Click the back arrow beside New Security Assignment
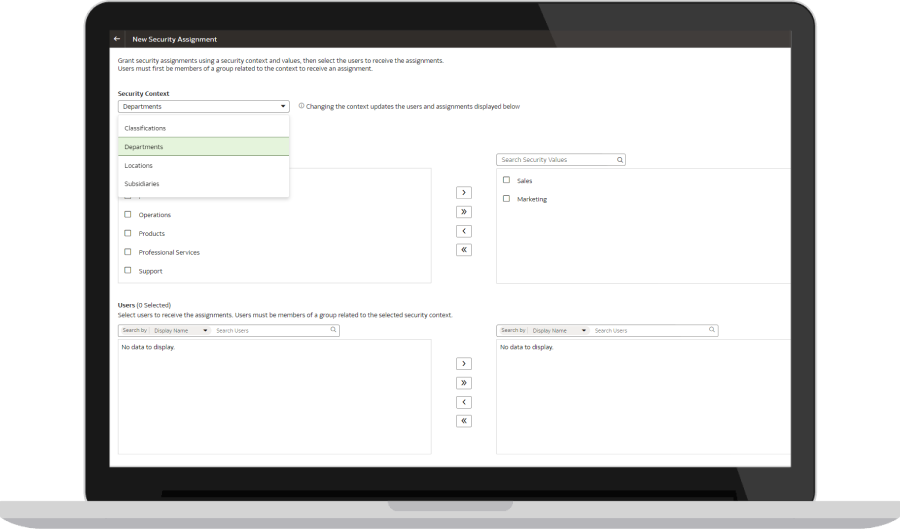Viewport: 900px width, 529px height. (x=117, y=39)
